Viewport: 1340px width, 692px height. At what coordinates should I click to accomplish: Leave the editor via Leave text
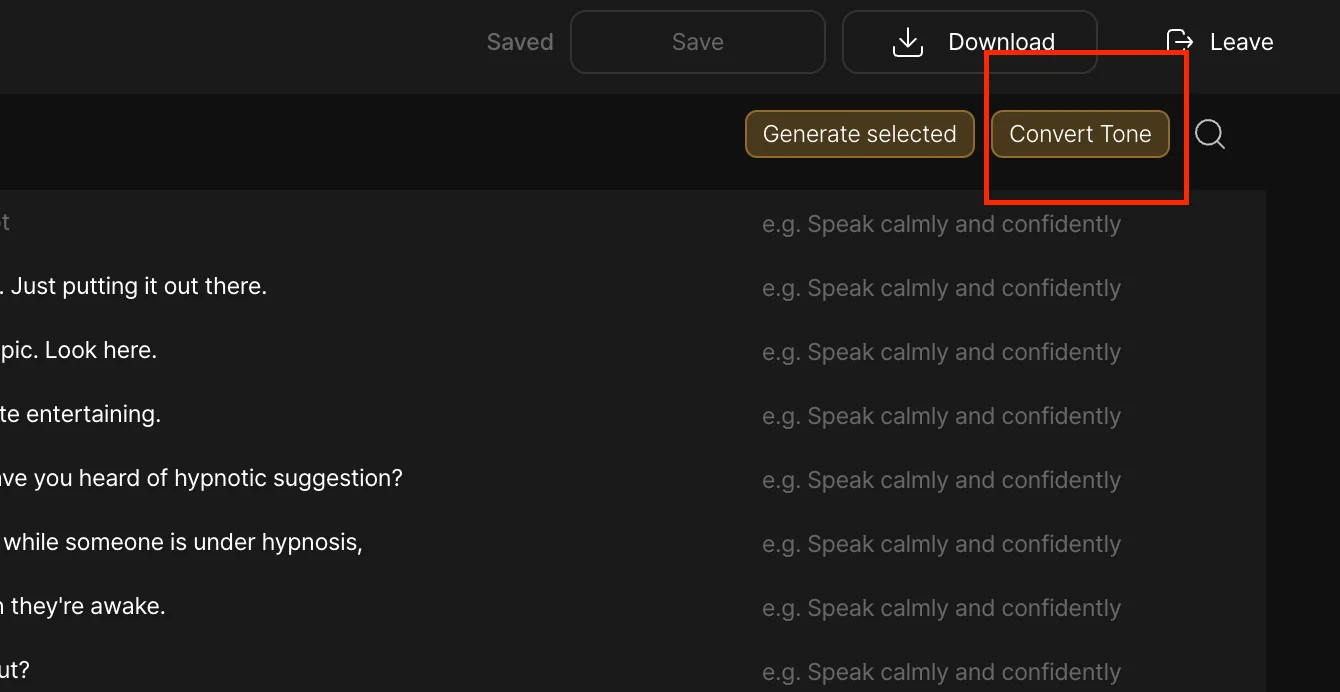[x=1241, y=42]
